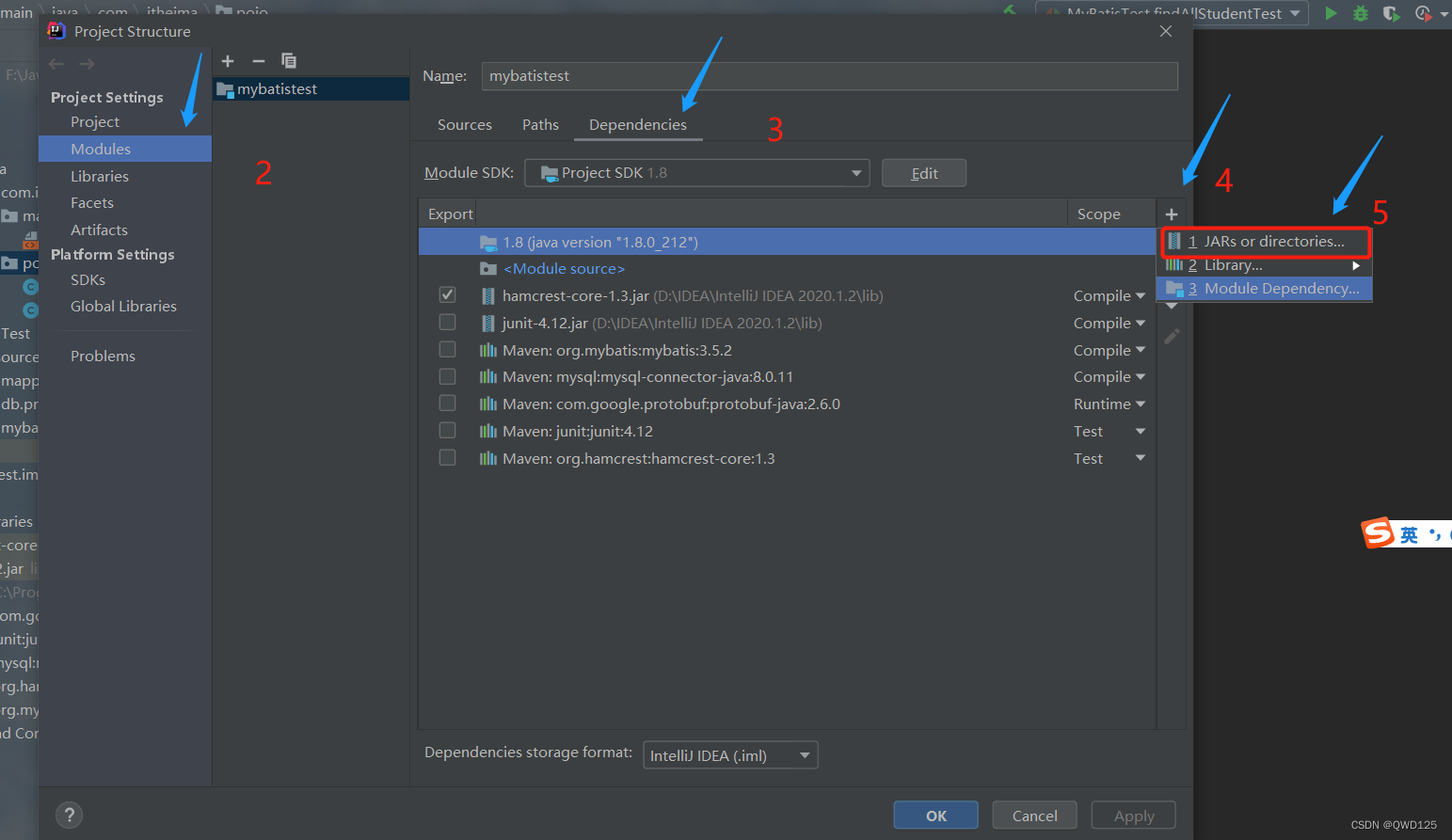This screenshot has width=1452, height=840.
Task: Click the Cancel button
Action: 1035,816
